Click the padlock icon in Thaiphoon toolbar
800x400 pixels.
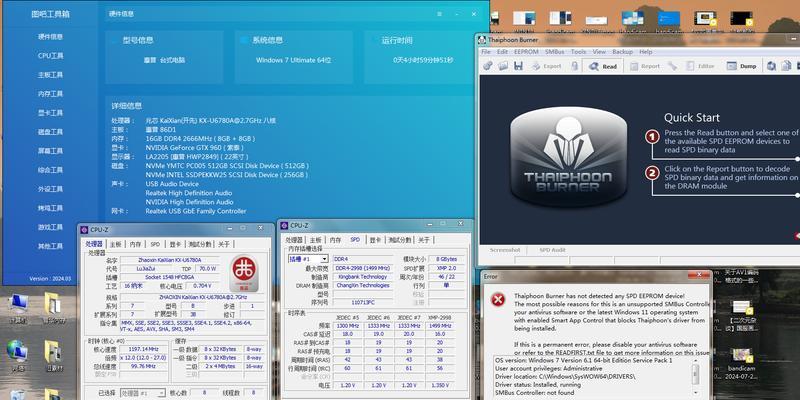click(574, 66)
